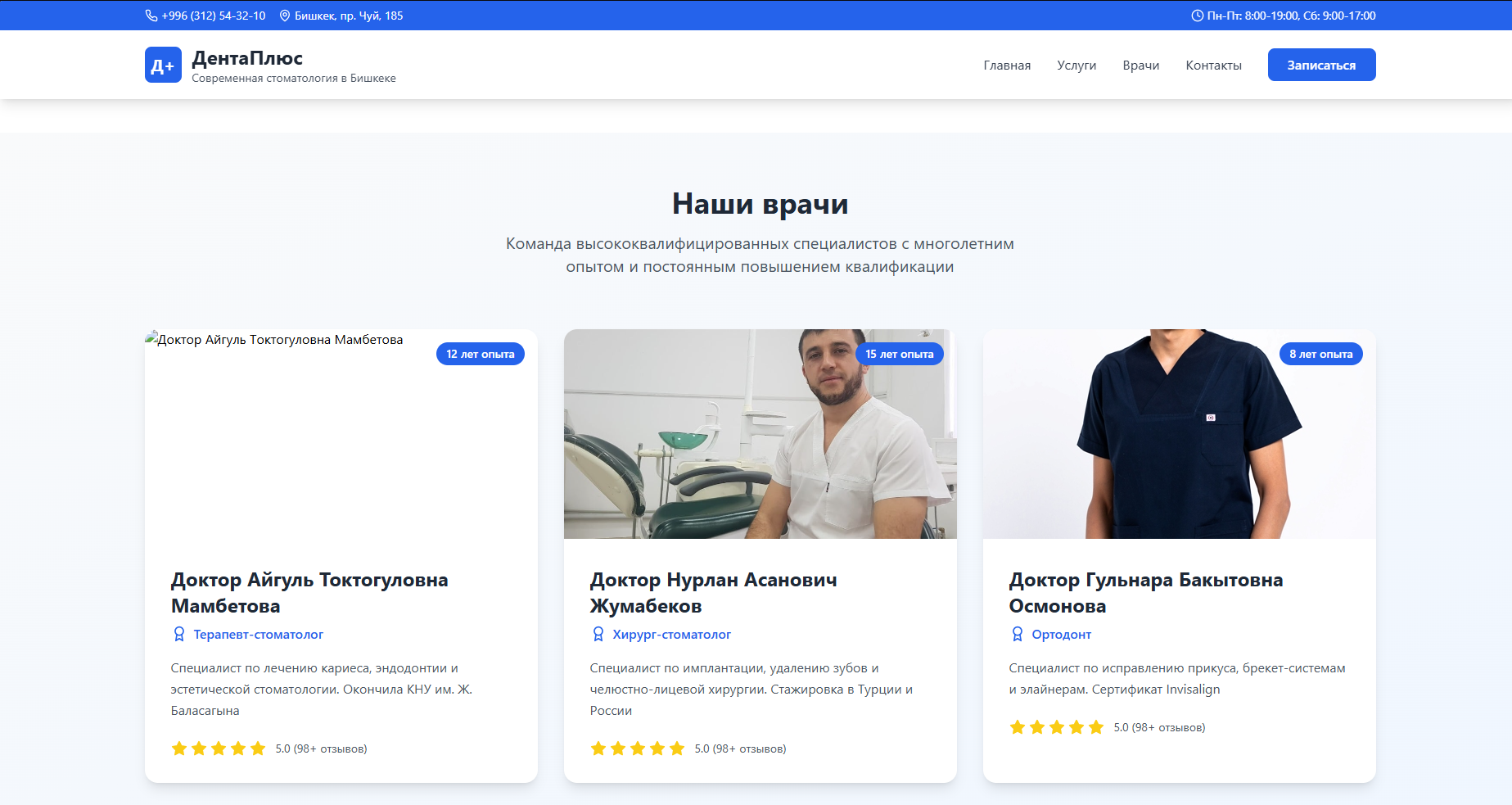This screenshot has width=1512, height=805.
Task: Click the clock icon beside working hours
Action: [x=1197, y=16]
